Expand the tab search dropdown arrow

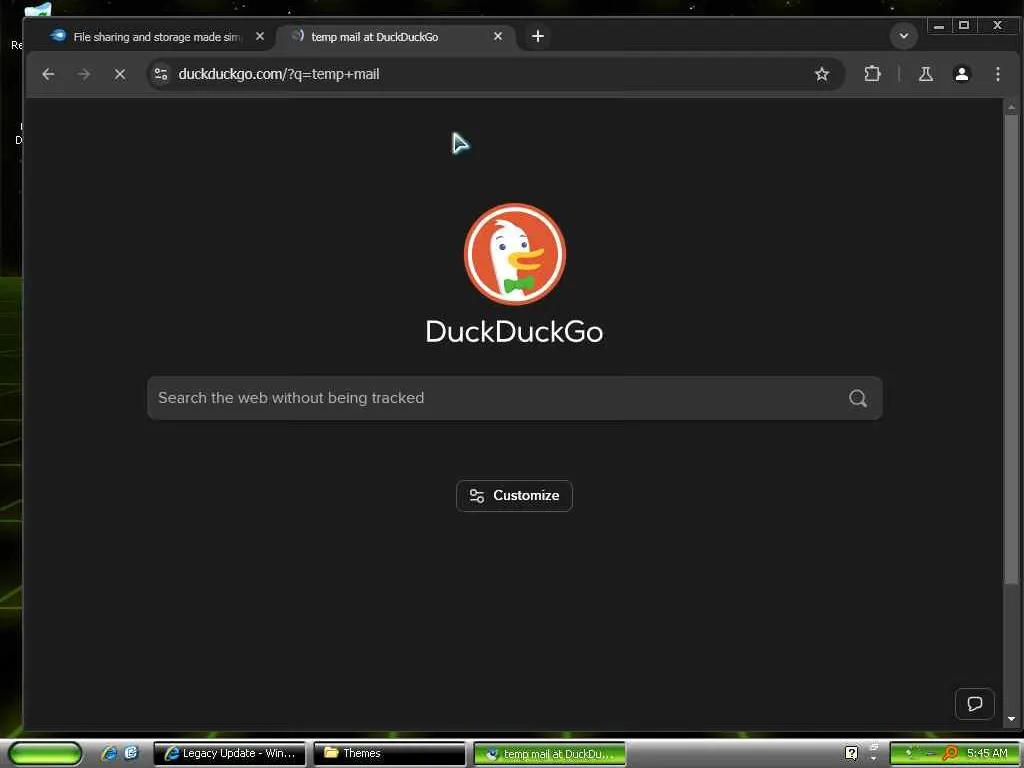coord(904,36)
